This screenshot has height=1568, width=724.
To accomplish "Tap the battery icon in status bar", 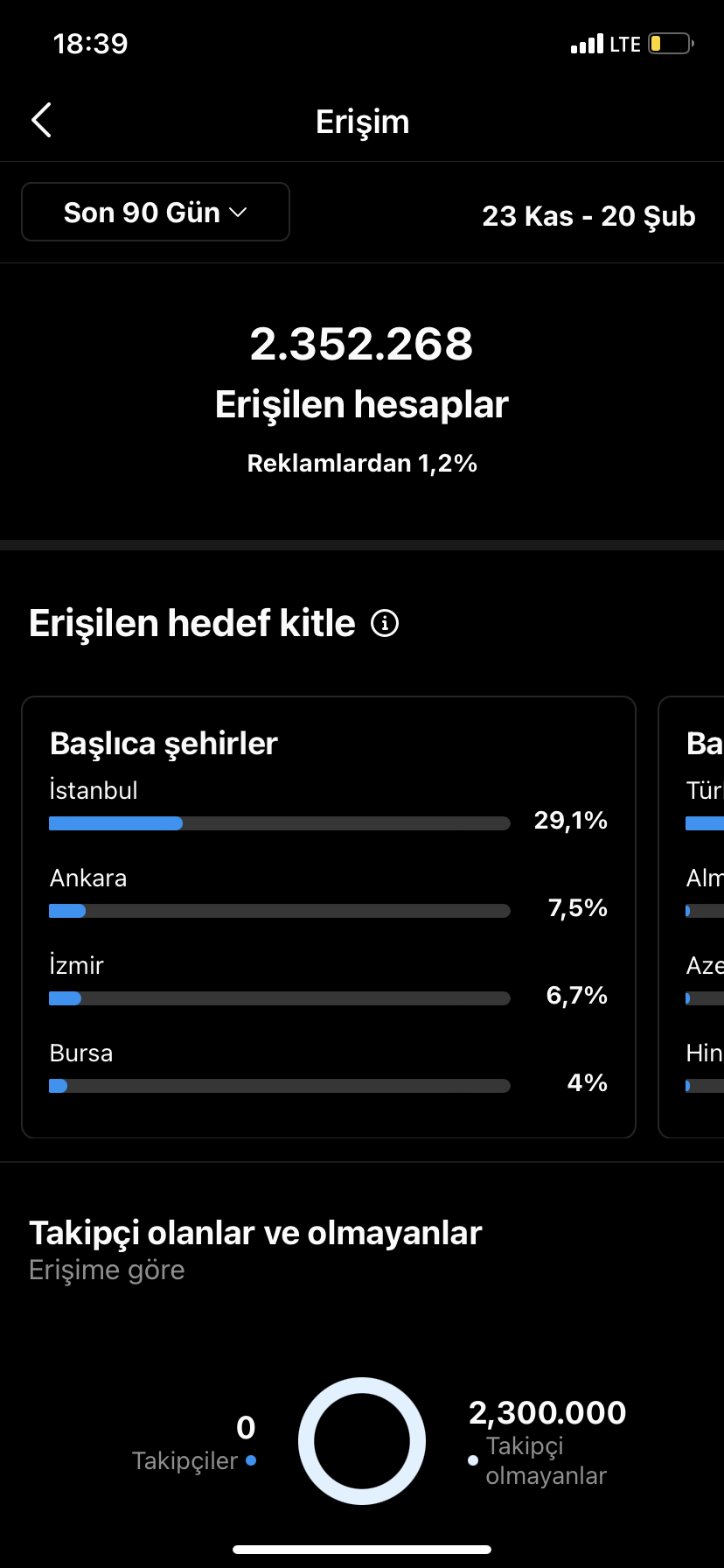I will pyautogui.click(x=672, y=43).
